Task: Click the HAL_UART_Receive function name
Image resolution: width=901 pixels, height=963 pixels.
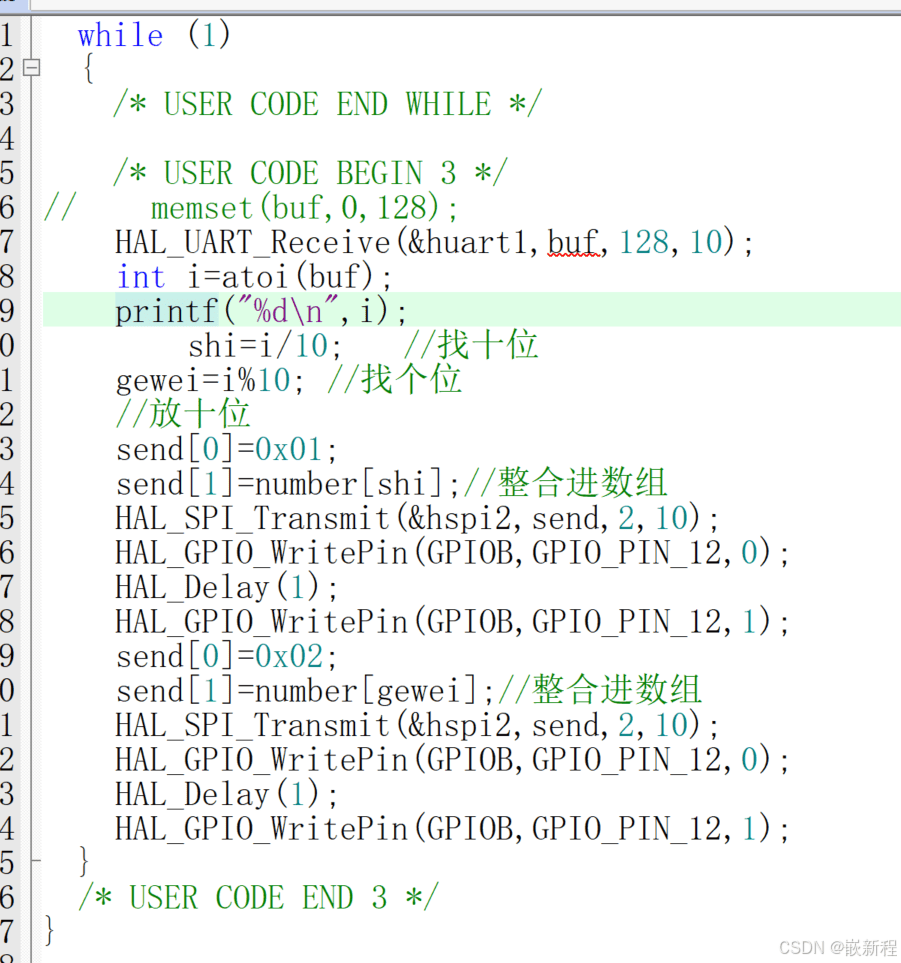Action: click(x=252, y=242)
